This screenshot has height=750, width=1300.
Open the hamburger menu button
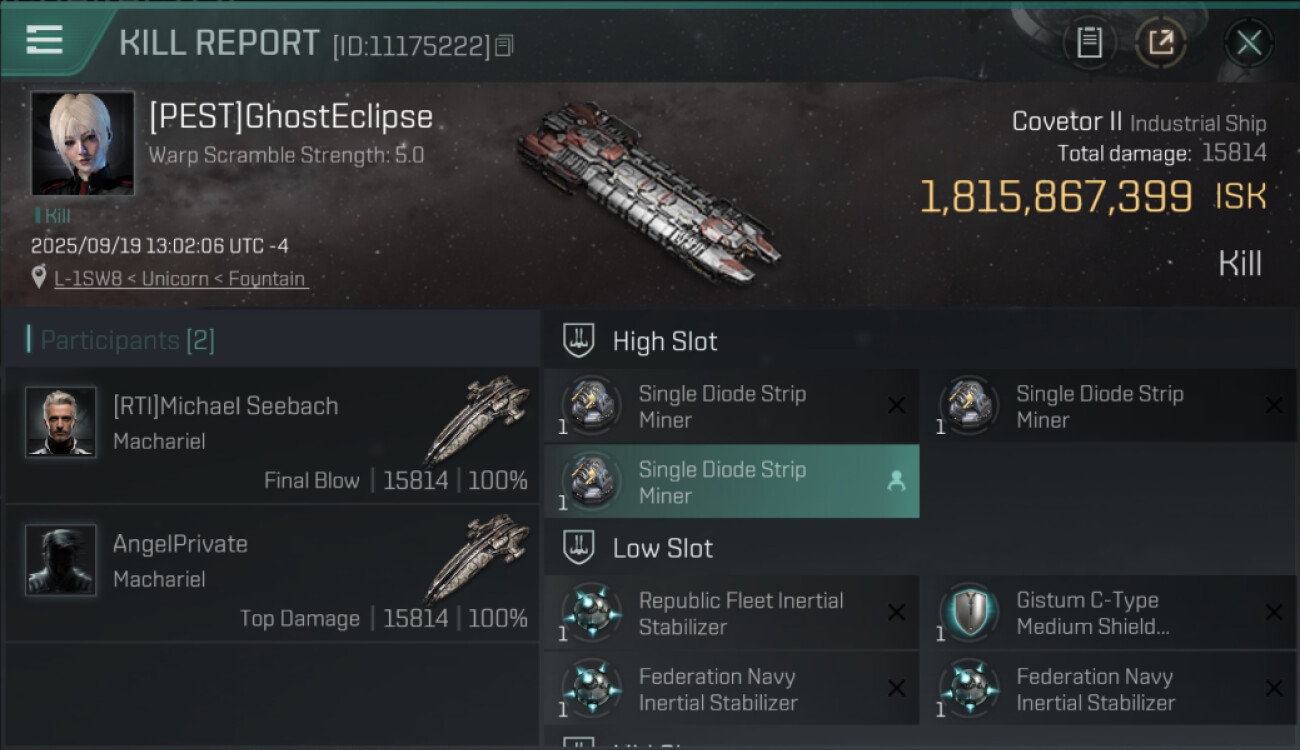[x=45, y=40]
